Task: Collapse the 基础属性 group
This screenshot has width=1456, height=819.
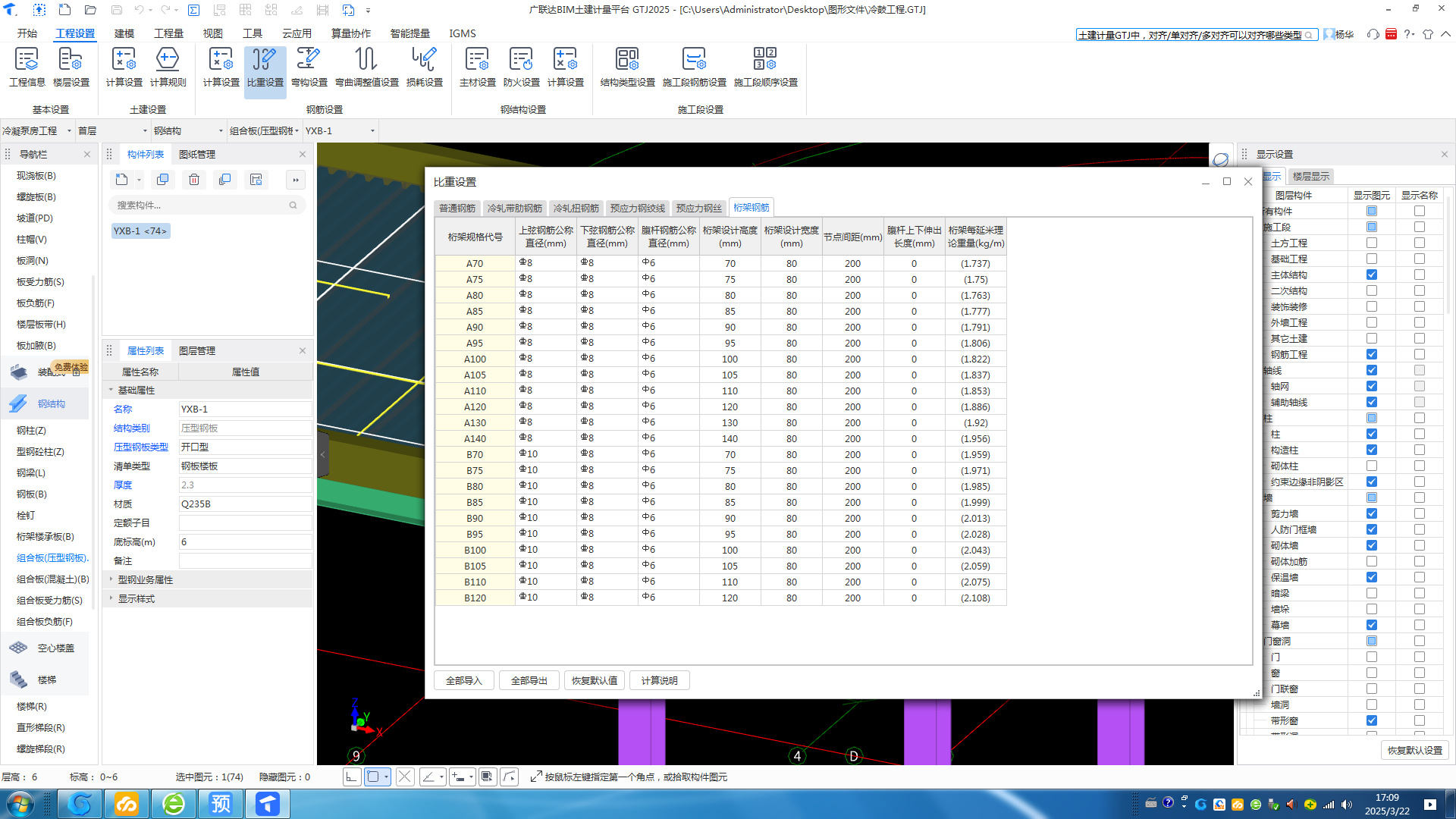Action: (x=111, y=390)
